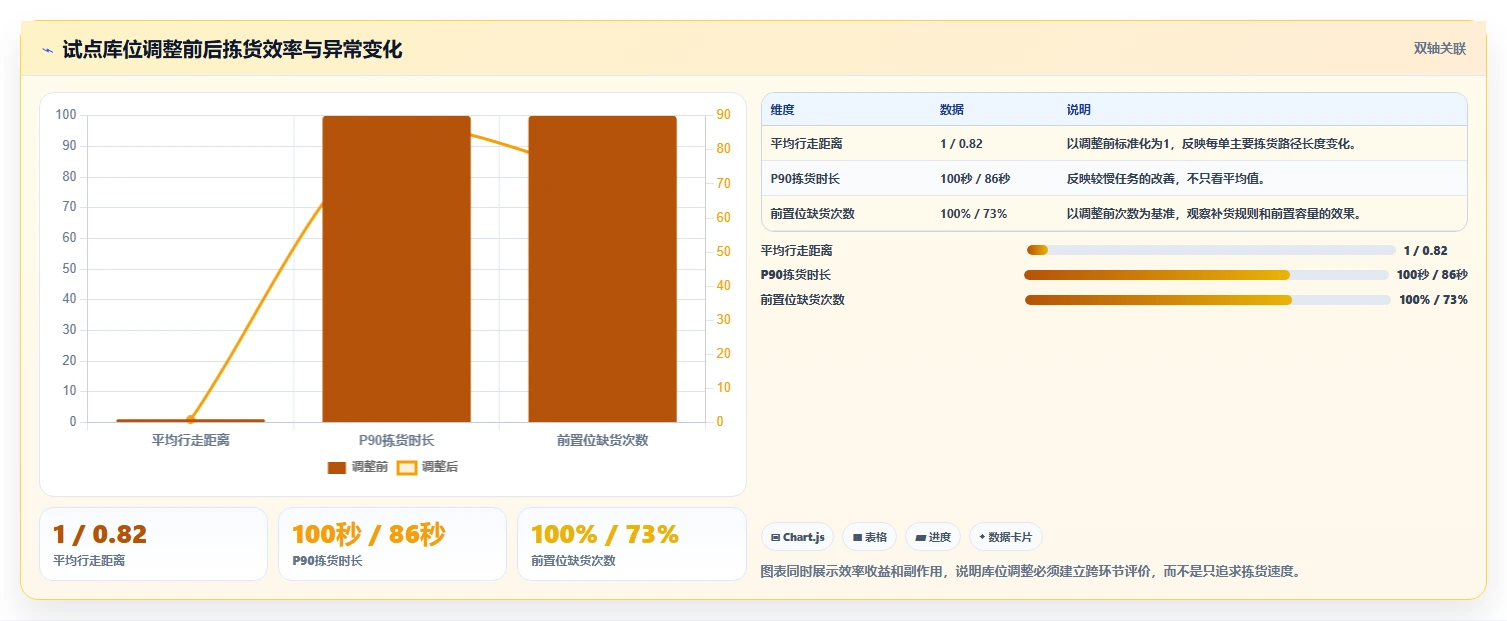
Task: Click the chart title 试点库位调整前后拣货效率与异常变化
Action: pyautogui.click(x=232, y=50)
